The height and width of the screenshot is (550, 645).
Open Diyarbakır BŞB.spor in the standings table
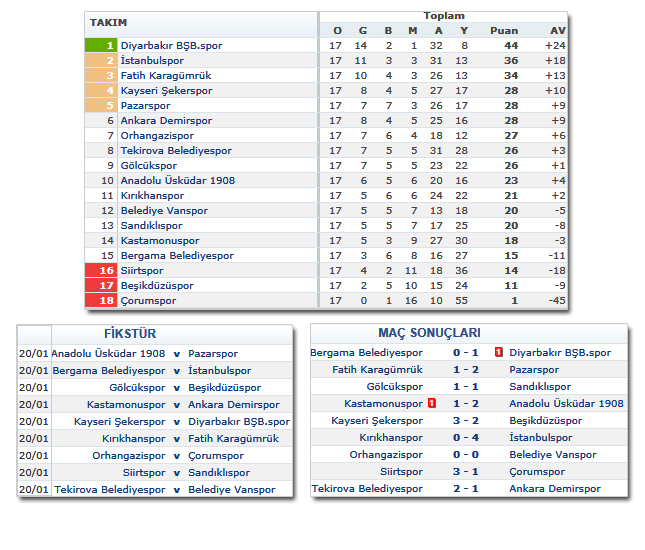coord(171,45)
